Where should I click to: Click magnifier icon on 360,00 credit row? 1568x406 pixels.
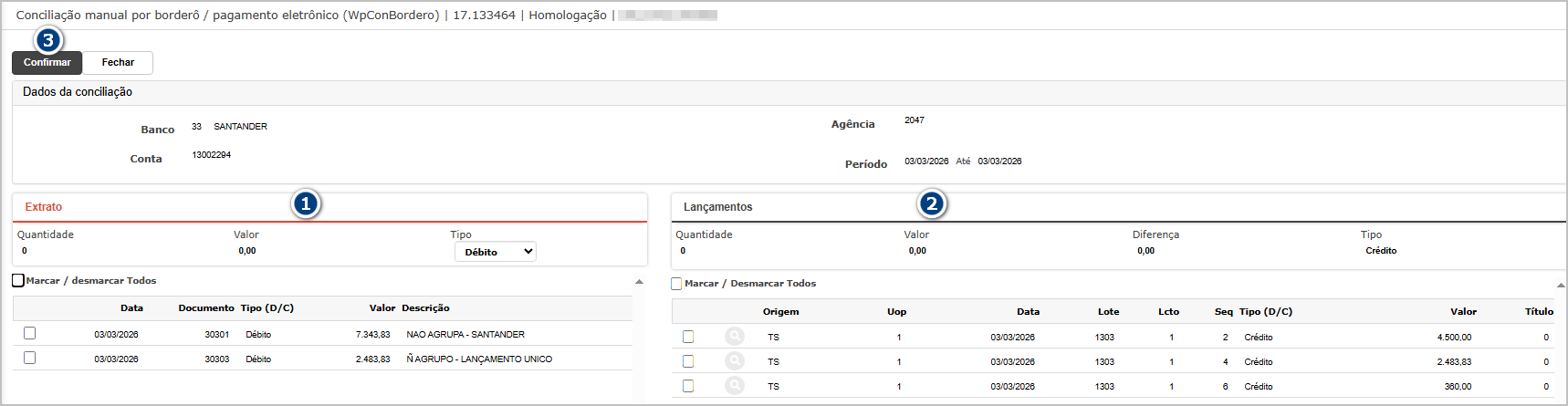click(735, 386)
